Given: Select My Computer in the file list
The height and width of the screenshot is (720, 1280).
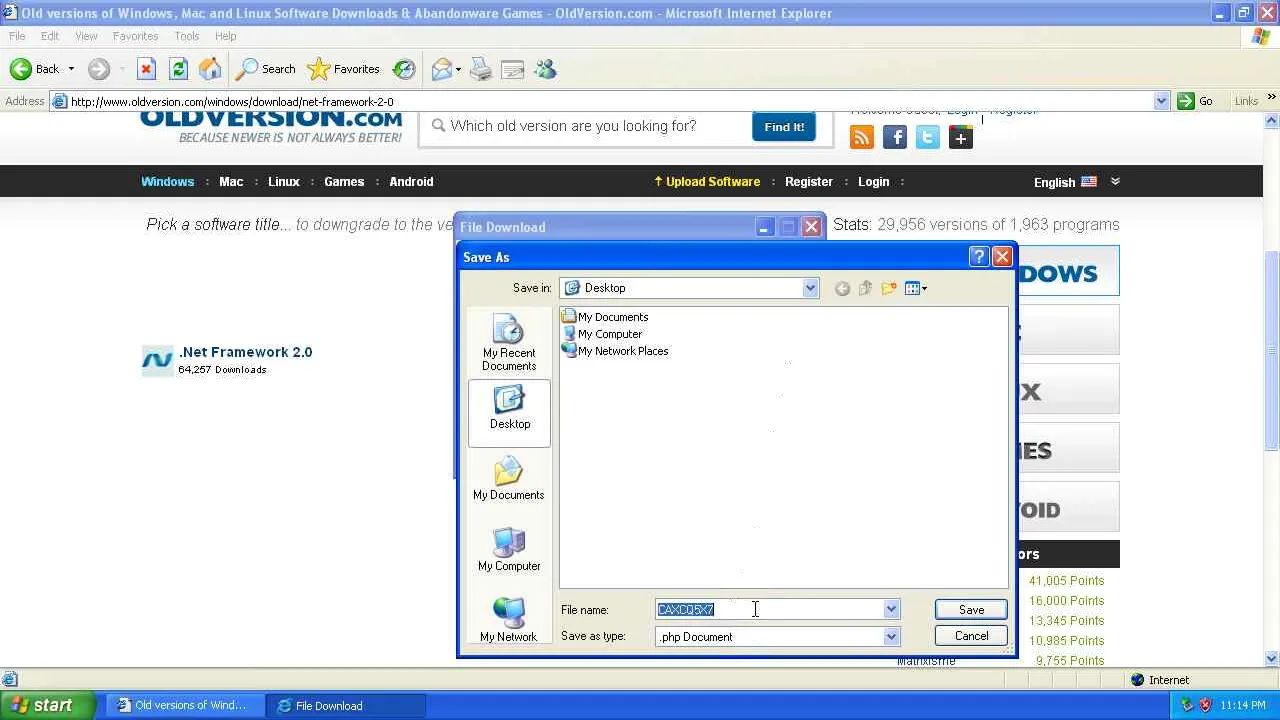Looking at the screenshot, I should click(602, 334).
